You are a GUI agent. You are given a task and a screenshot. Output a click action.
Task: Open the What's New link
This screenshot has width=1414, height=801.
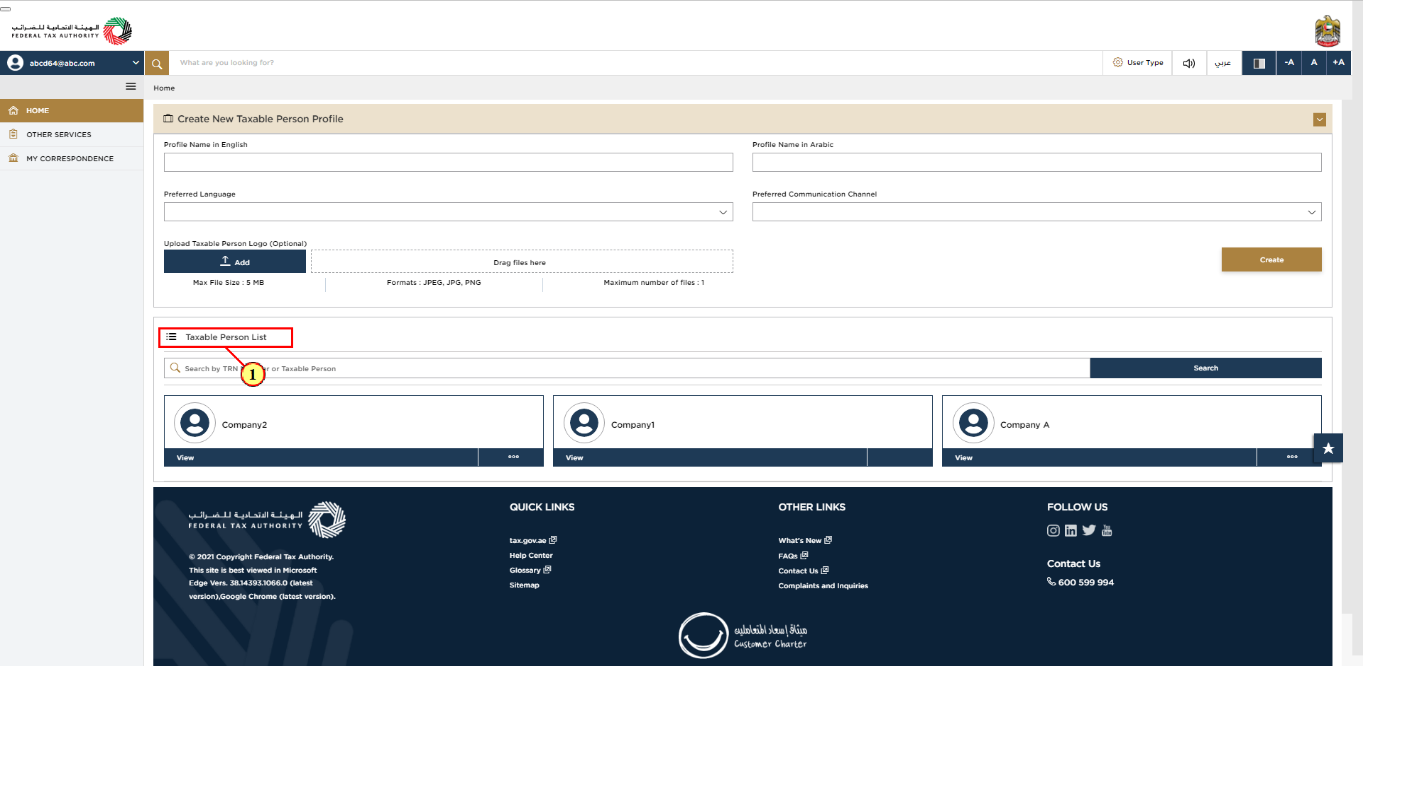[805, 540]
